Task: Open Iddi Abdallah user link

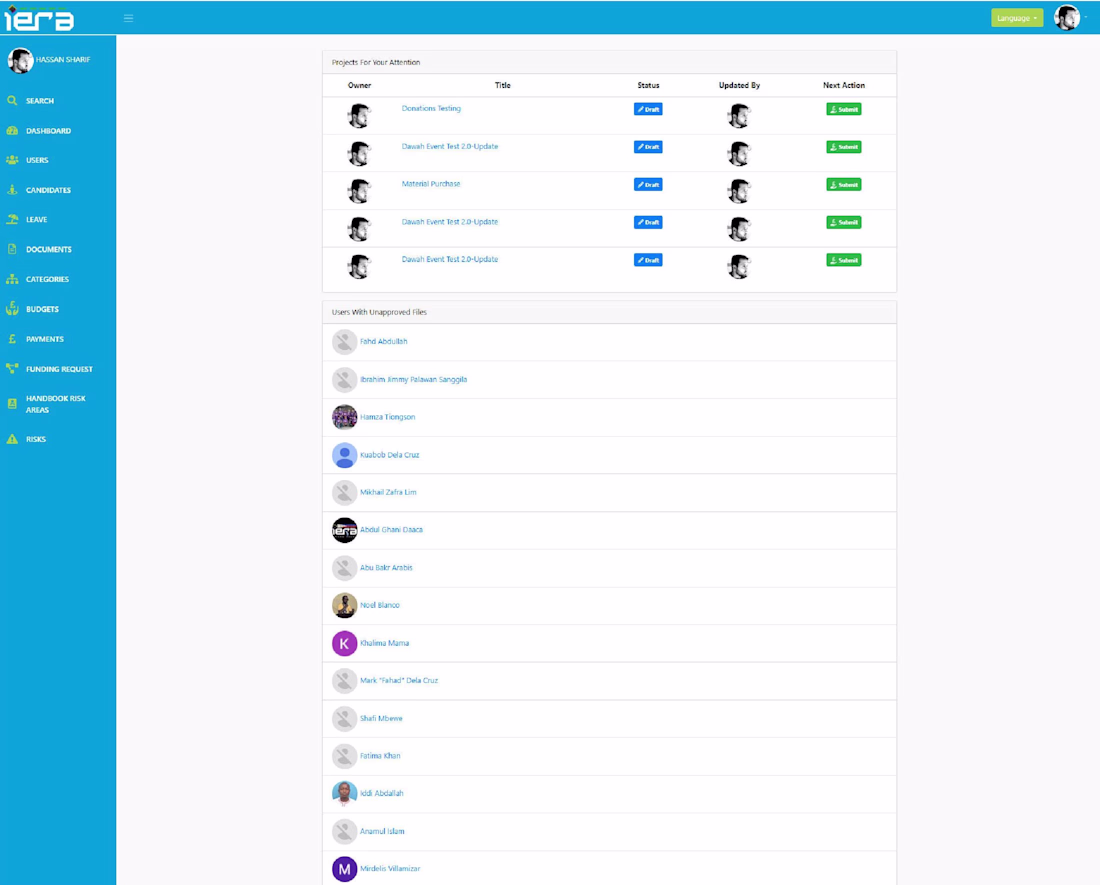Action: click(382, 793)
